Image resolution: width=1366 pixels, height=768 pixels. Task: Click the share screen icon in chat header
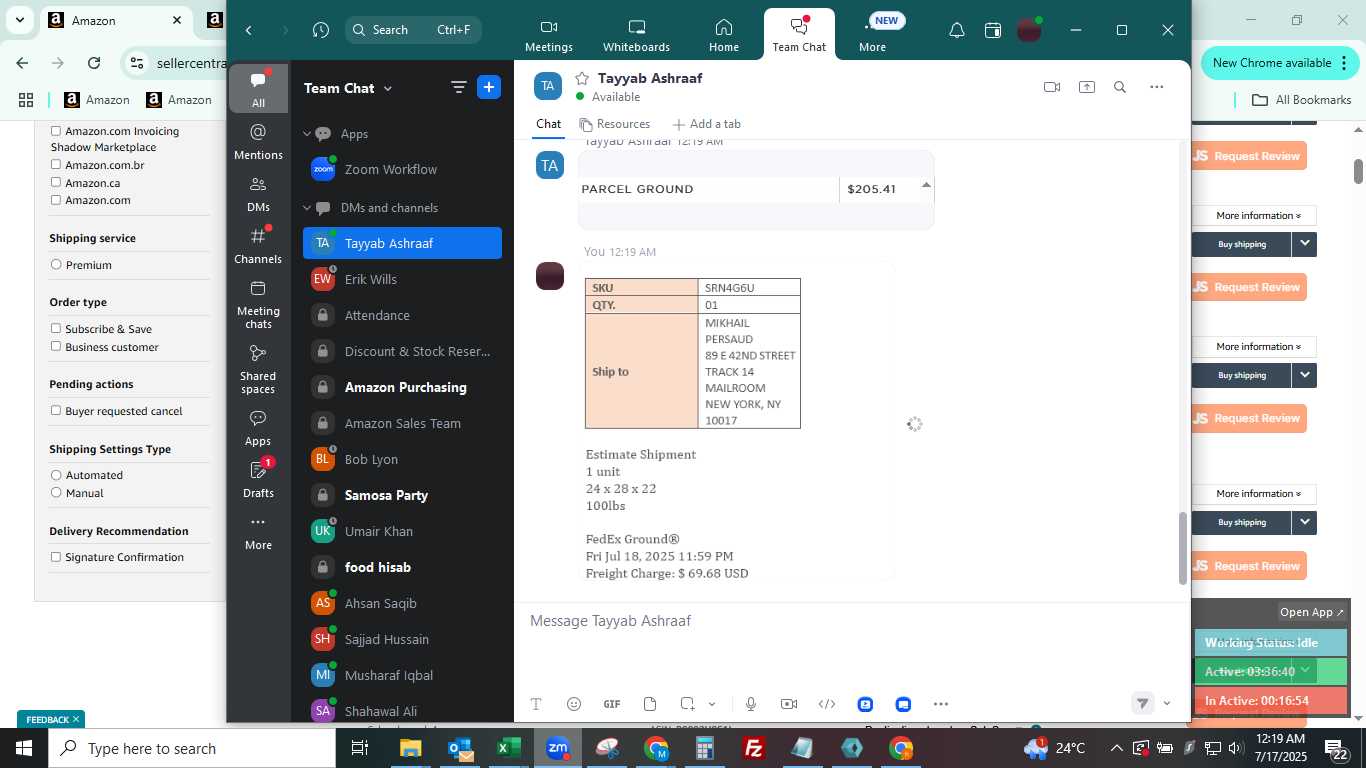click(1087, 87)
